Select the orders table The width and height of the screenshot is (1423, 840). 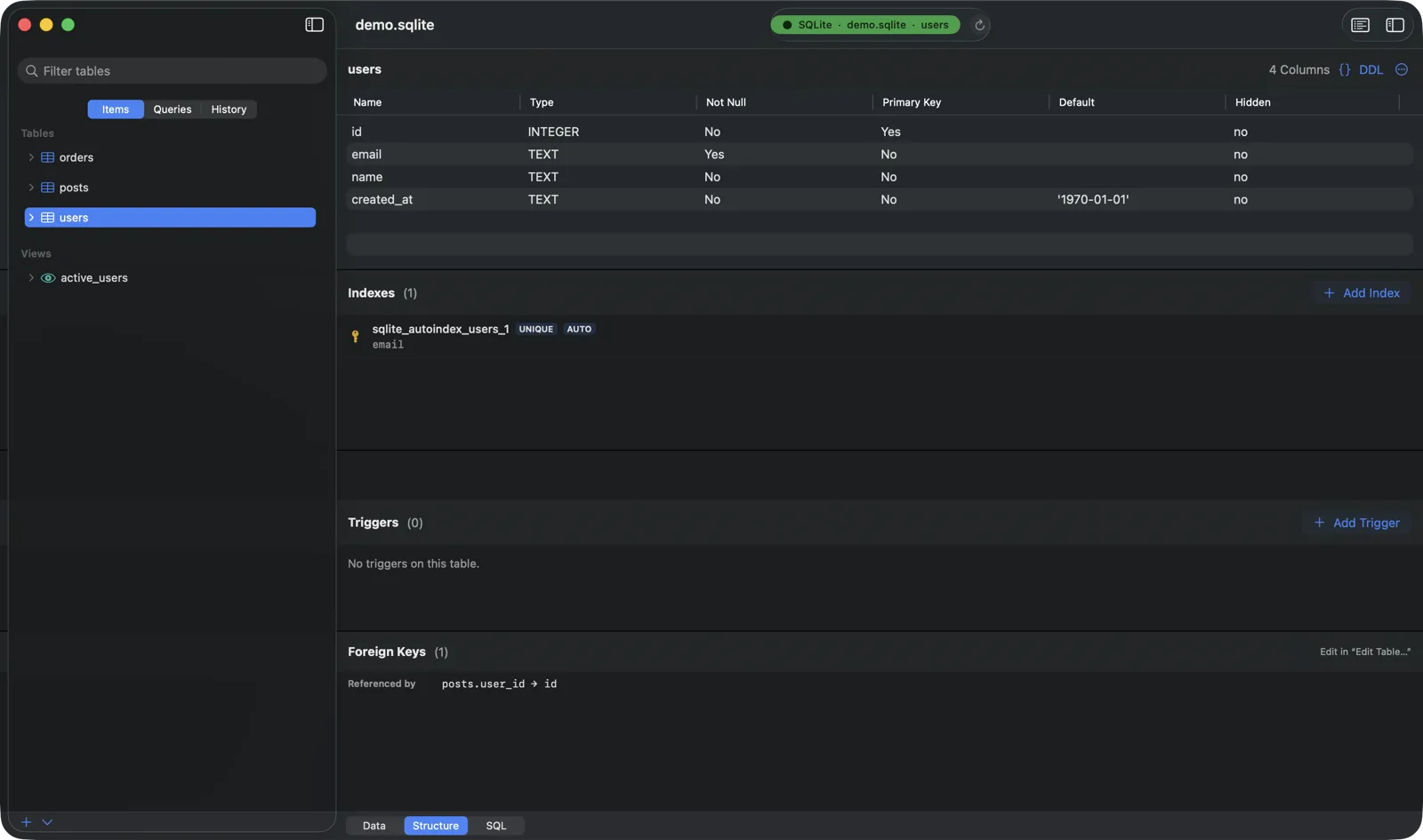pyautogui.click(x=170, y=157)
